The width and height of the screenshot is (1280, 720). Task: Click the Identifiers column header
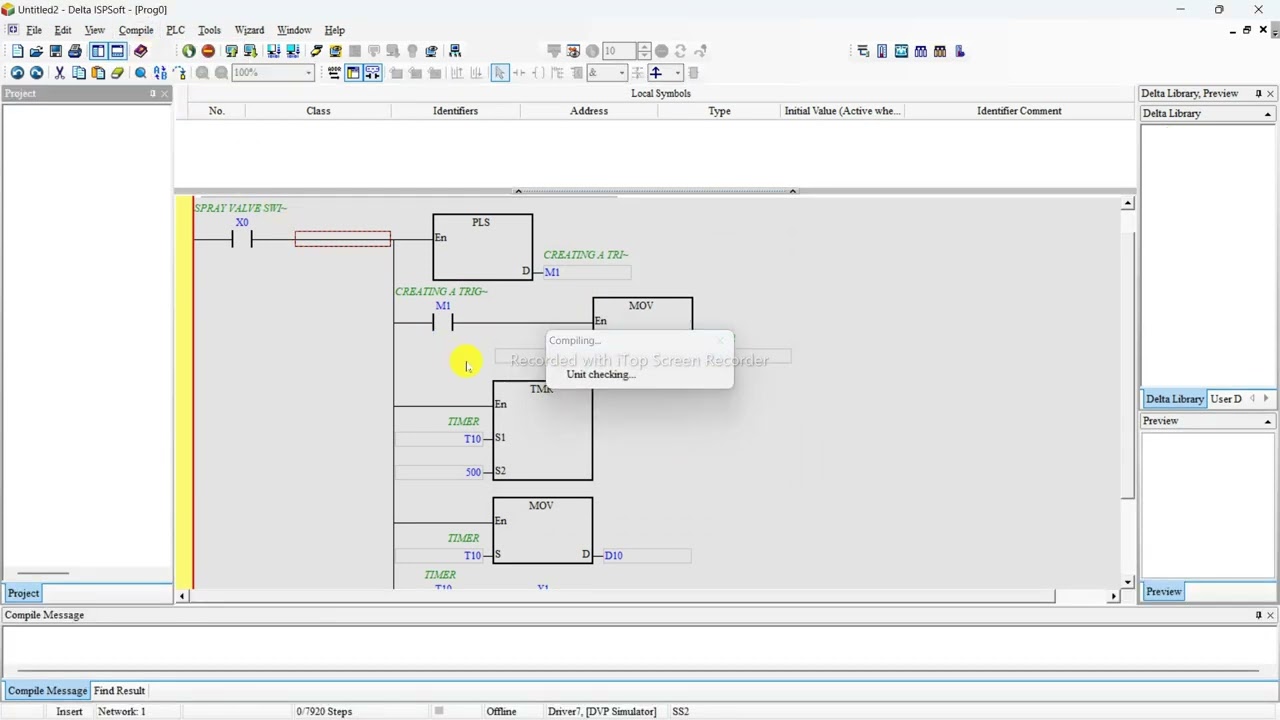(455, 111)
